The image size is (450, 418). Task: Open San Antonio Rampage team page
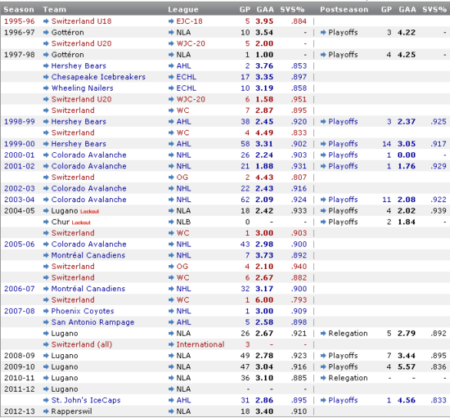[93, 322]
